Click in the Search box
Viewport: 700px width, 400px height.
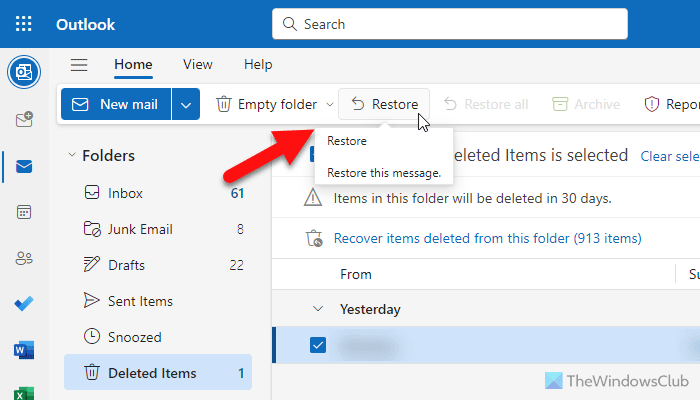[450, 23]
